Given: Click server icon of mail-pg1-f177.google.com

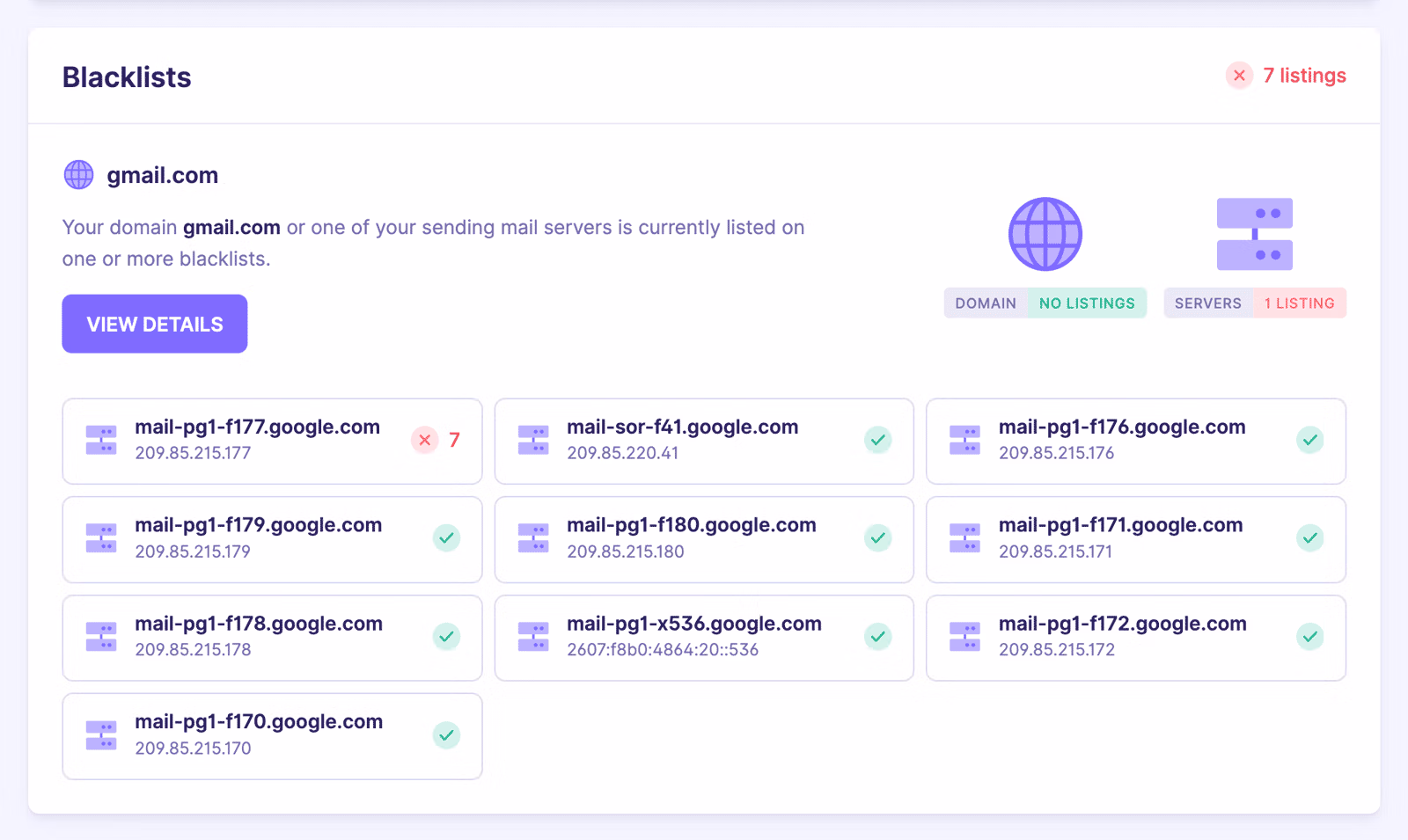Looking at the screenshot, I should [x=101, y=440].
